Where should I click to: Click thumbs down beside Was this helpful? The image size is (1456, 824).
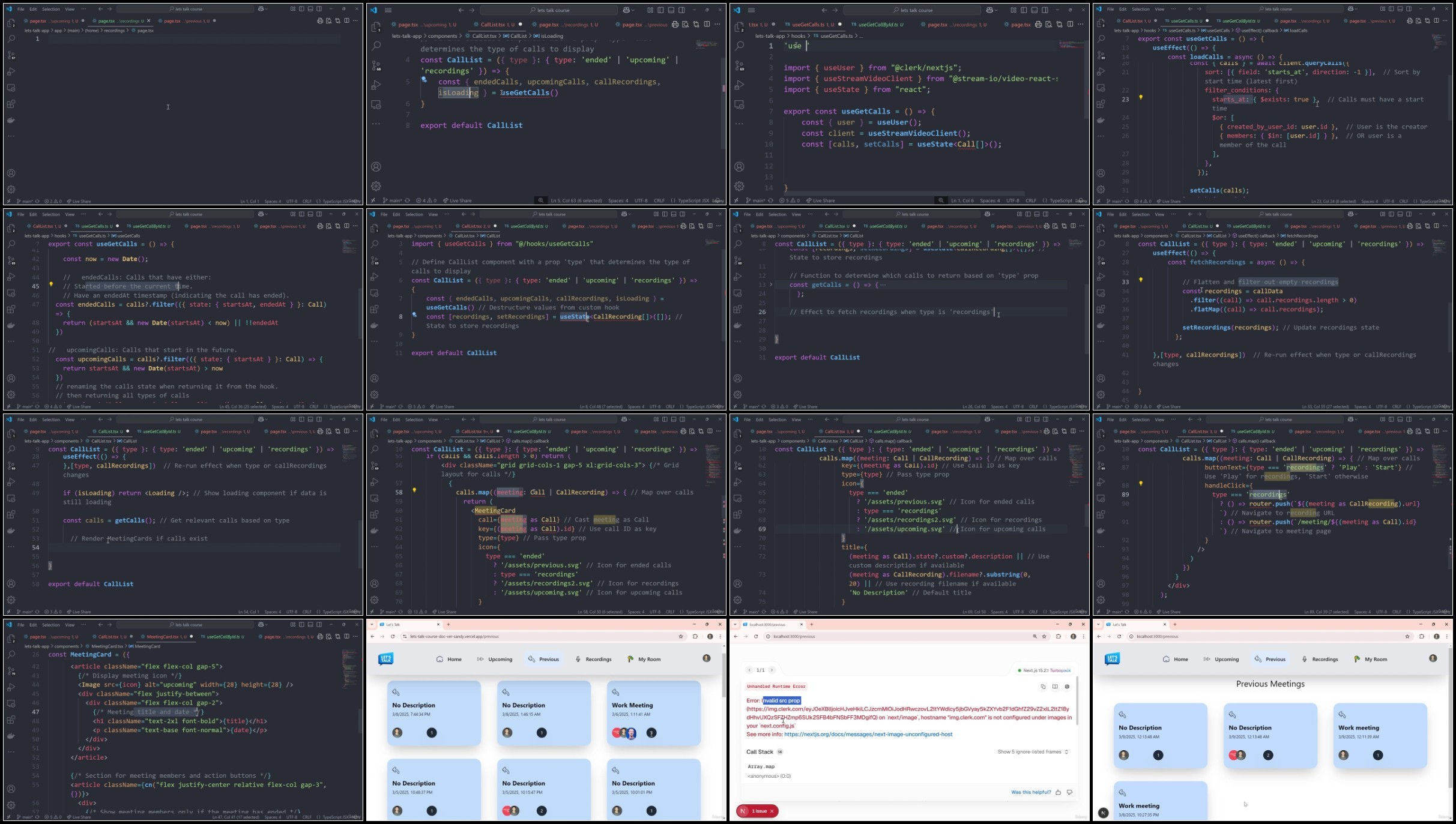pyautogui.click(x=1069, y=792)
